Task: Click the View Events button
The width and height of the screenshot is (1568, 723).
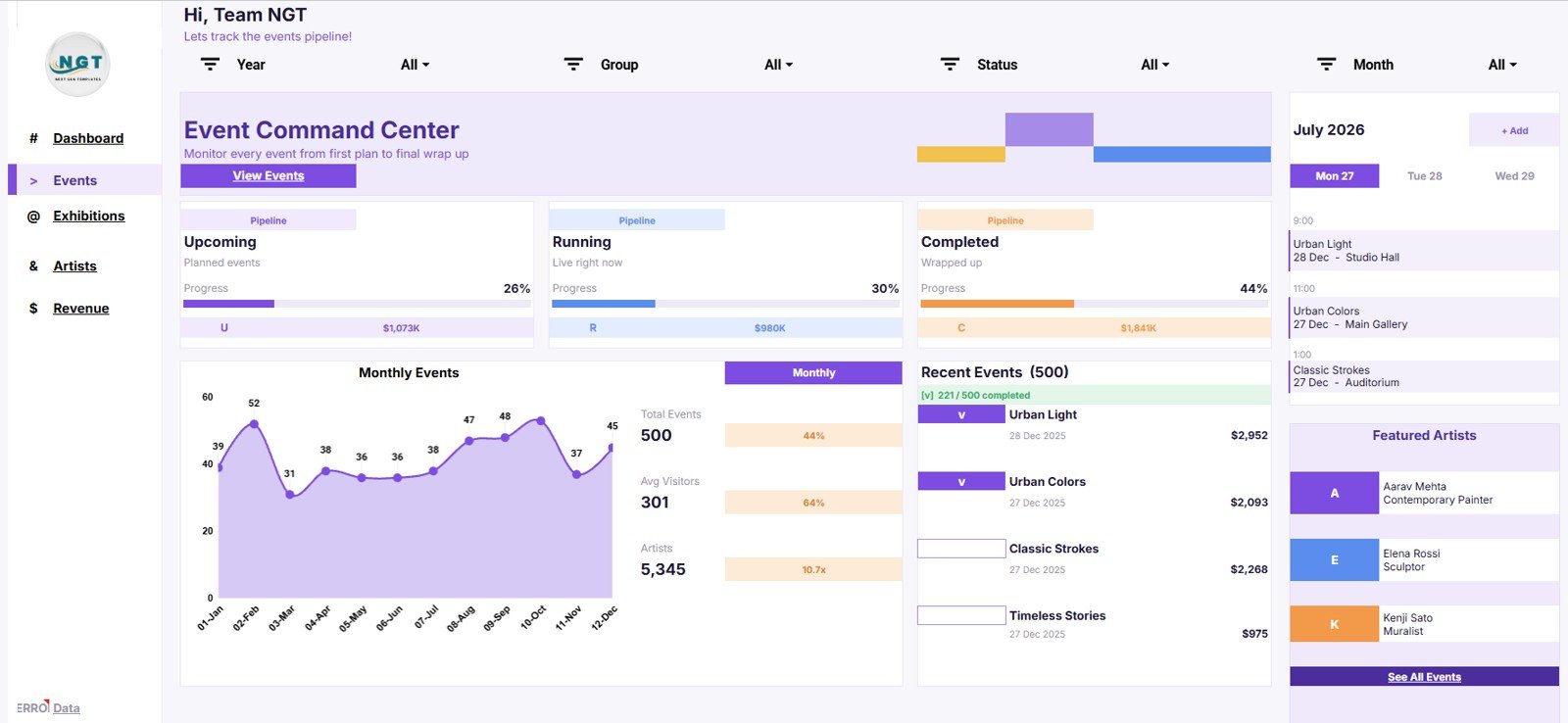Action: (269, 176)
